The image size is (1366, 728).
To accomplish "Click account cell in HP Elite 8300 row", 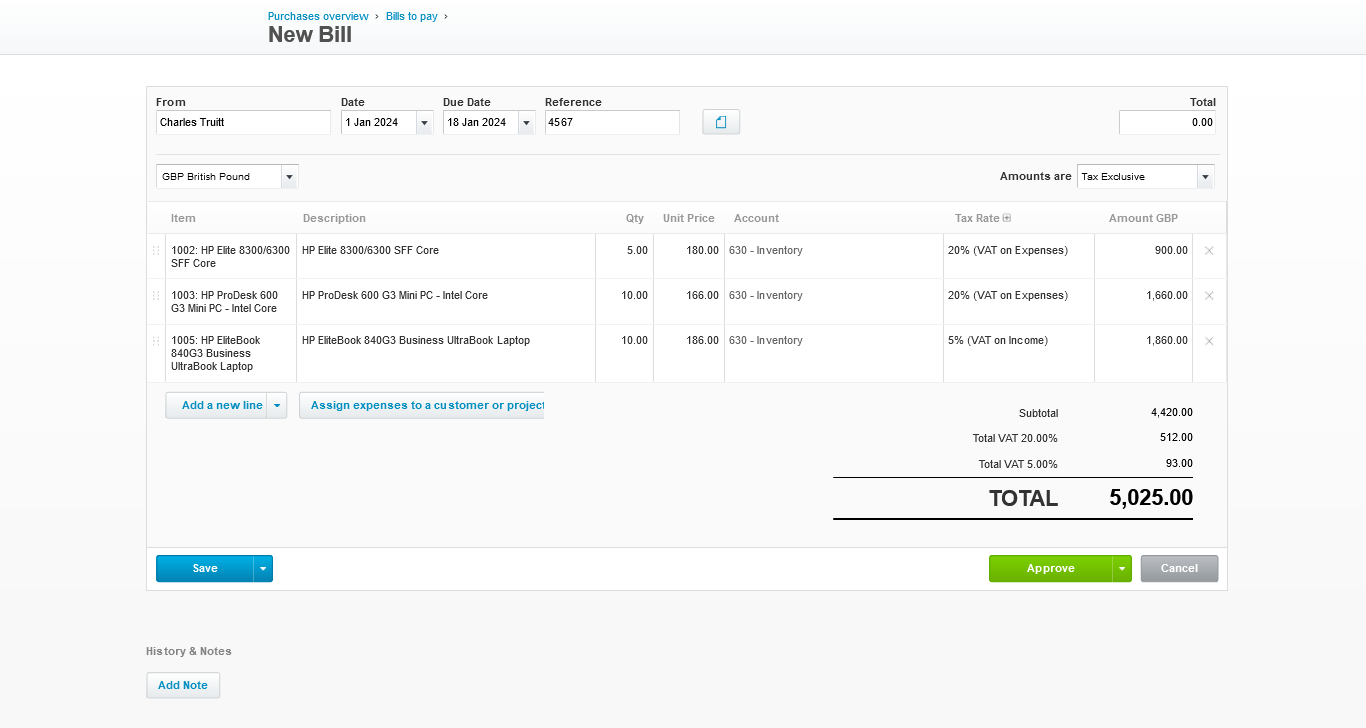I will (834, 257).
